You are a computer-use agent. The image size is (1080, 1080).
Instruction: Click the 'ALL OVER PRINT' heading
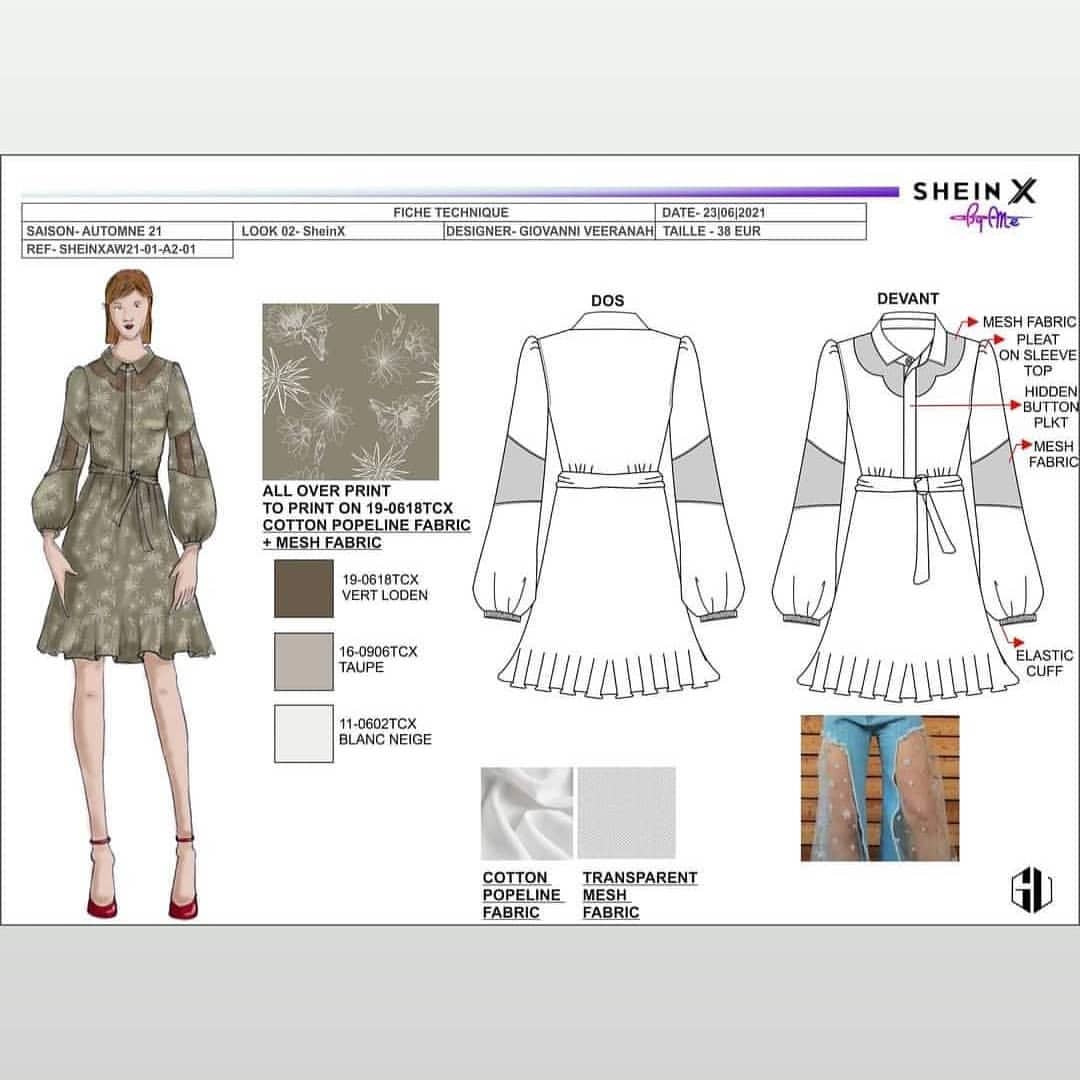coord(326,491)
